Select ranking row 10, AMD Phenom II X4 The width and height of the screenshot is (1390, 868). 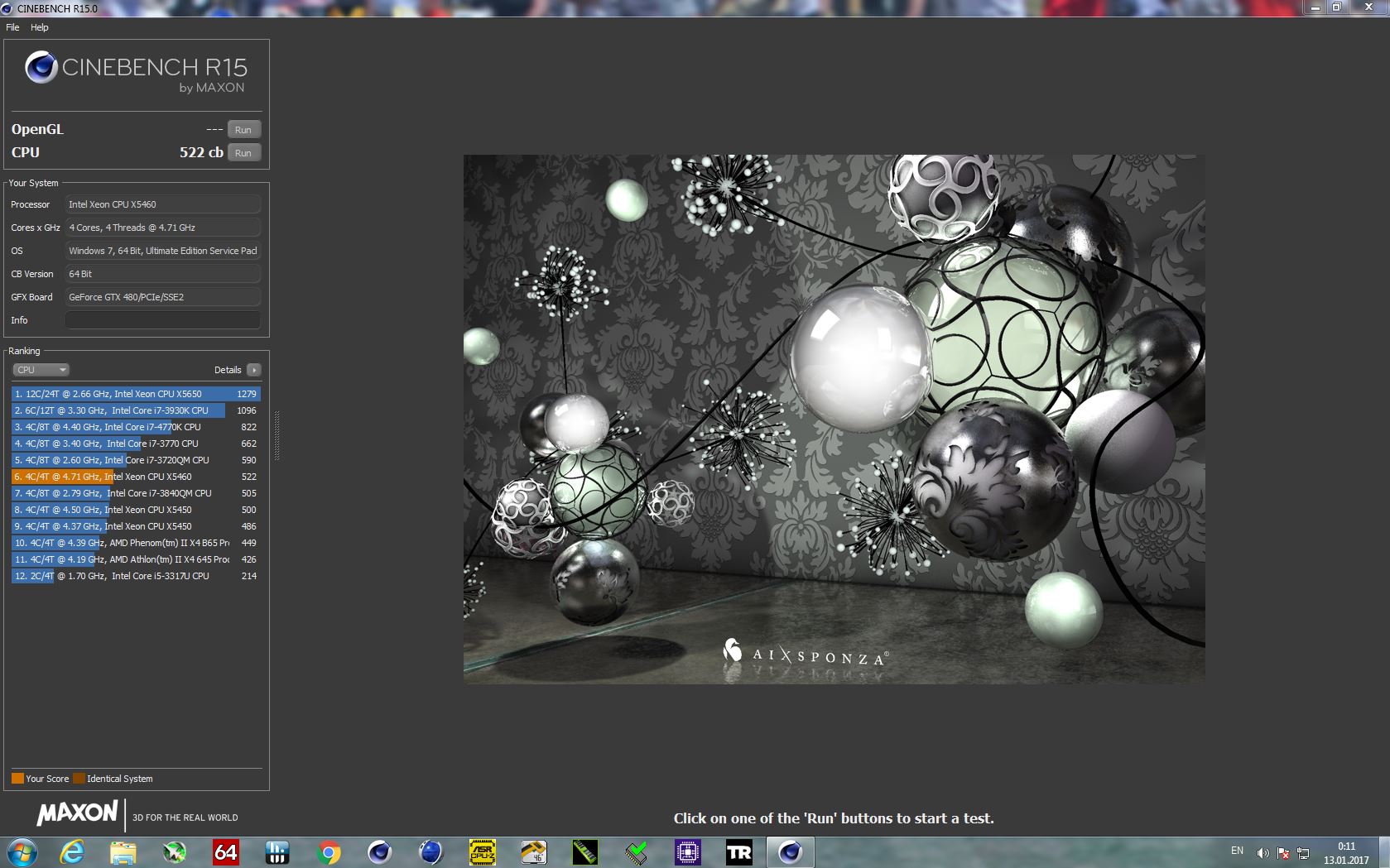click(x=136, y=543)
